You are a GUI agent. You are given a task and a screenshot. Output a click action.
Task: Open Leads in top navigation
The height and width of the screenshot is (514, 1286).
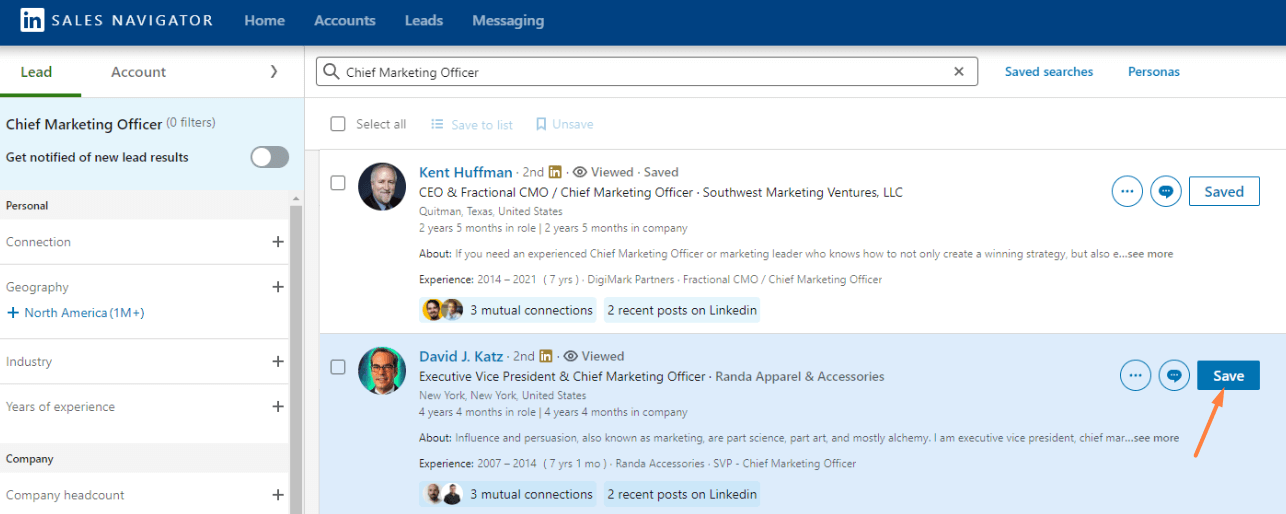(x=424, y=20)
